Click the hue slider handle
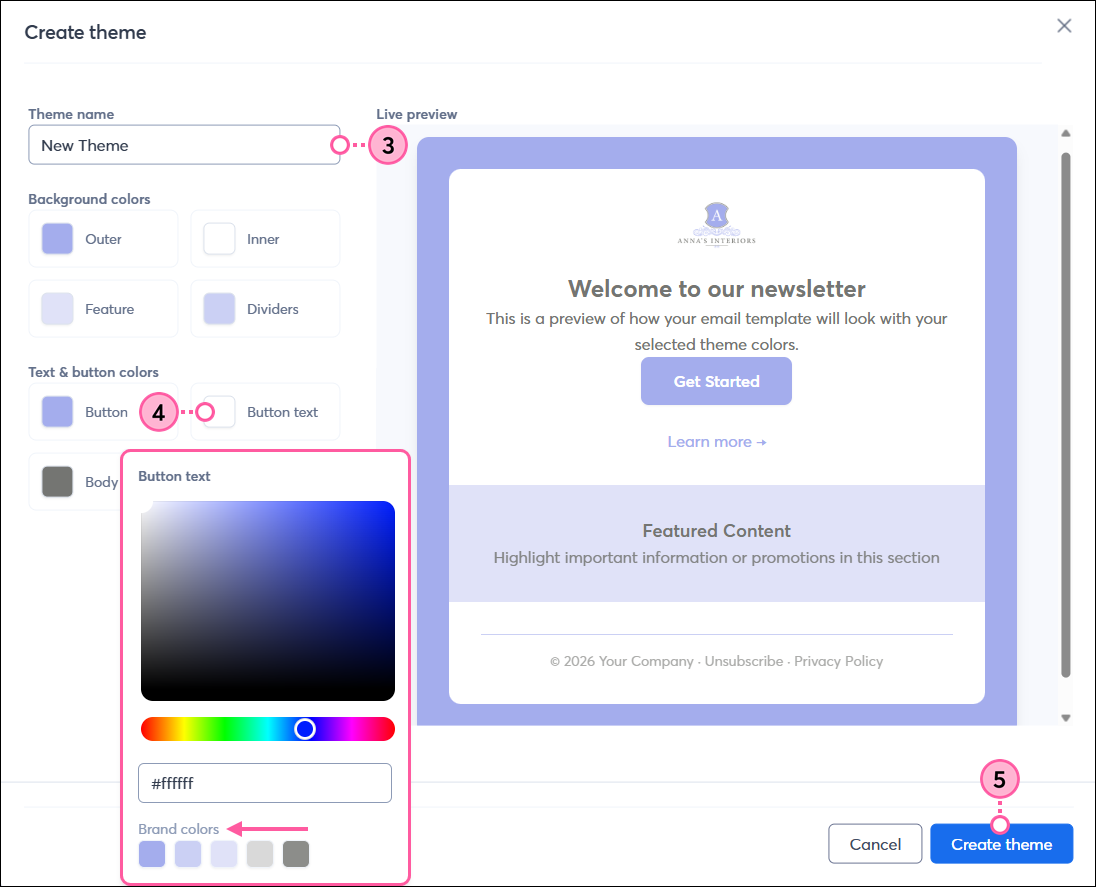 coord(305,728)
